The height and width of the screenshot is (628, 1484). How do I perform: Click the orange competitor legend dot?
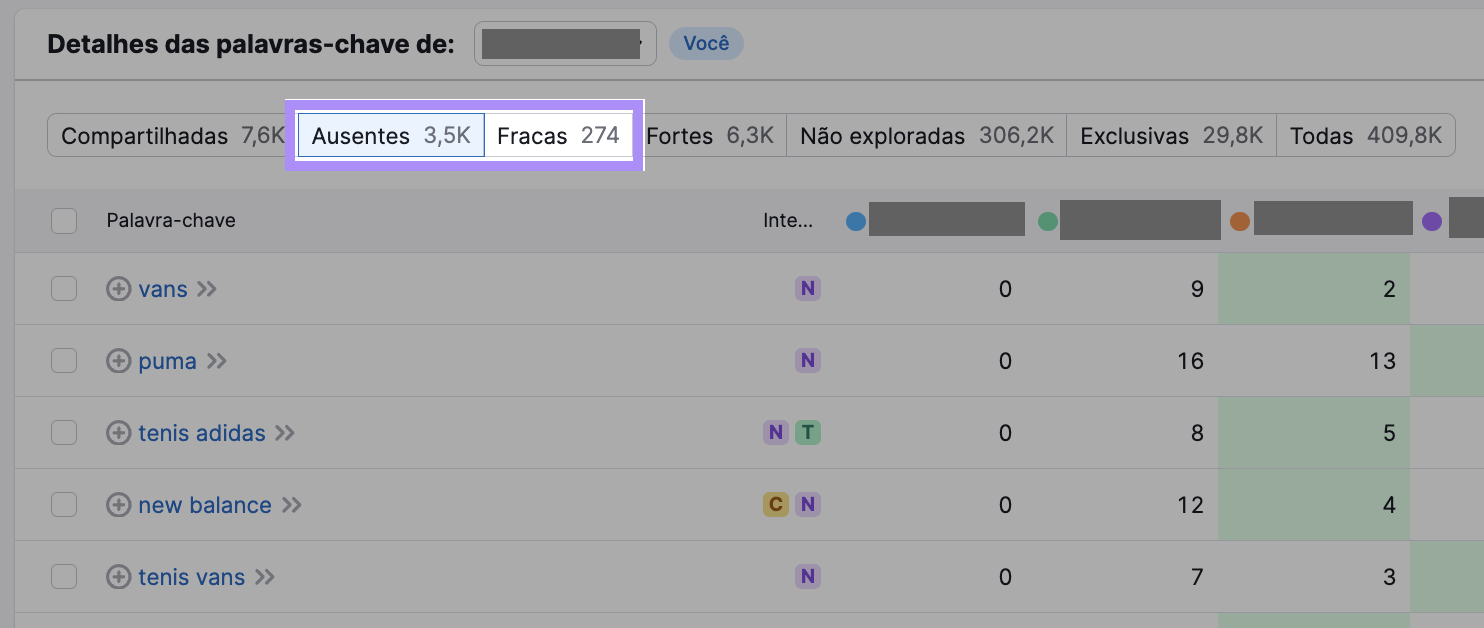tap(1240, 220)
